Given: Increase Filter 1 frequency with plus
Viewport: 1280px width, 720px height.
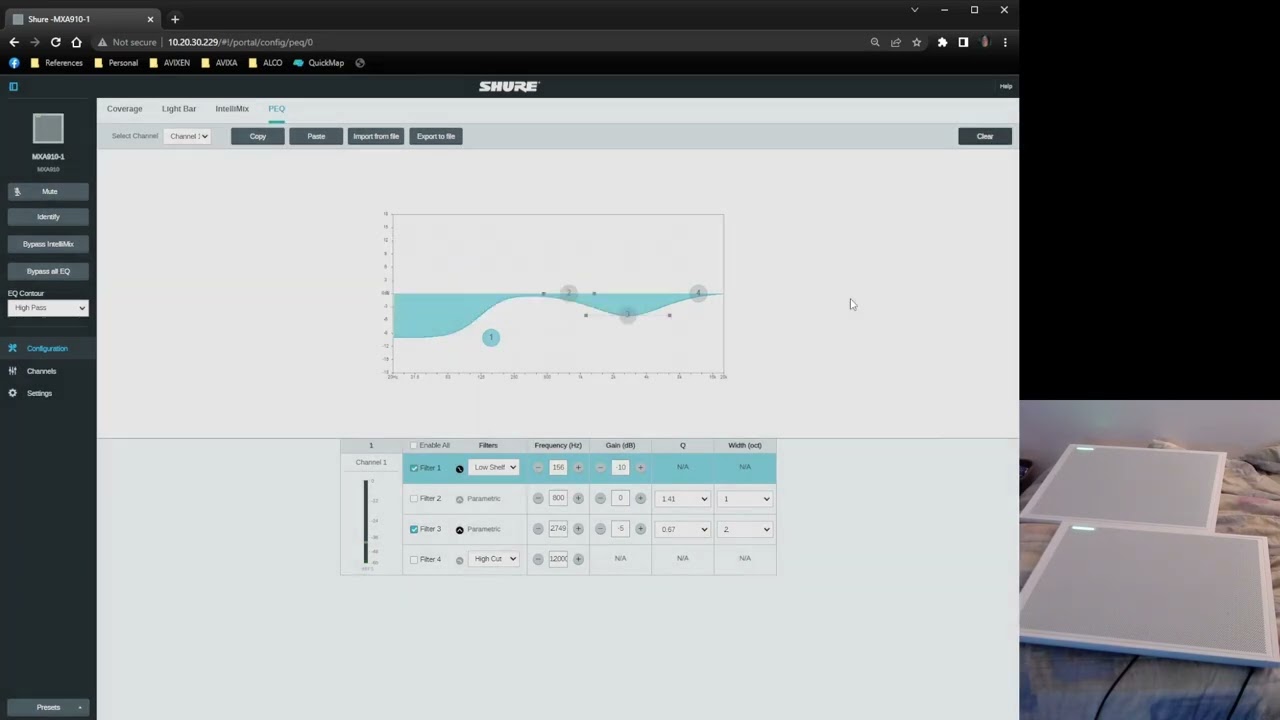Looking at the screenshot, I should tap(578, 468).
